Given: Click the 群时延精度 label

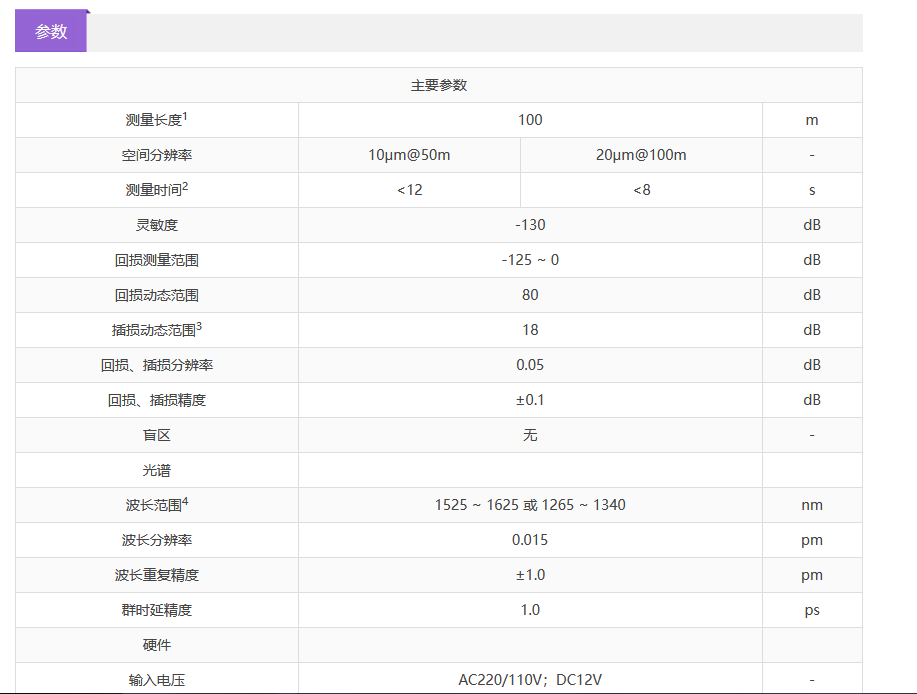Looking at the screenshot, I should pos(156,610).
